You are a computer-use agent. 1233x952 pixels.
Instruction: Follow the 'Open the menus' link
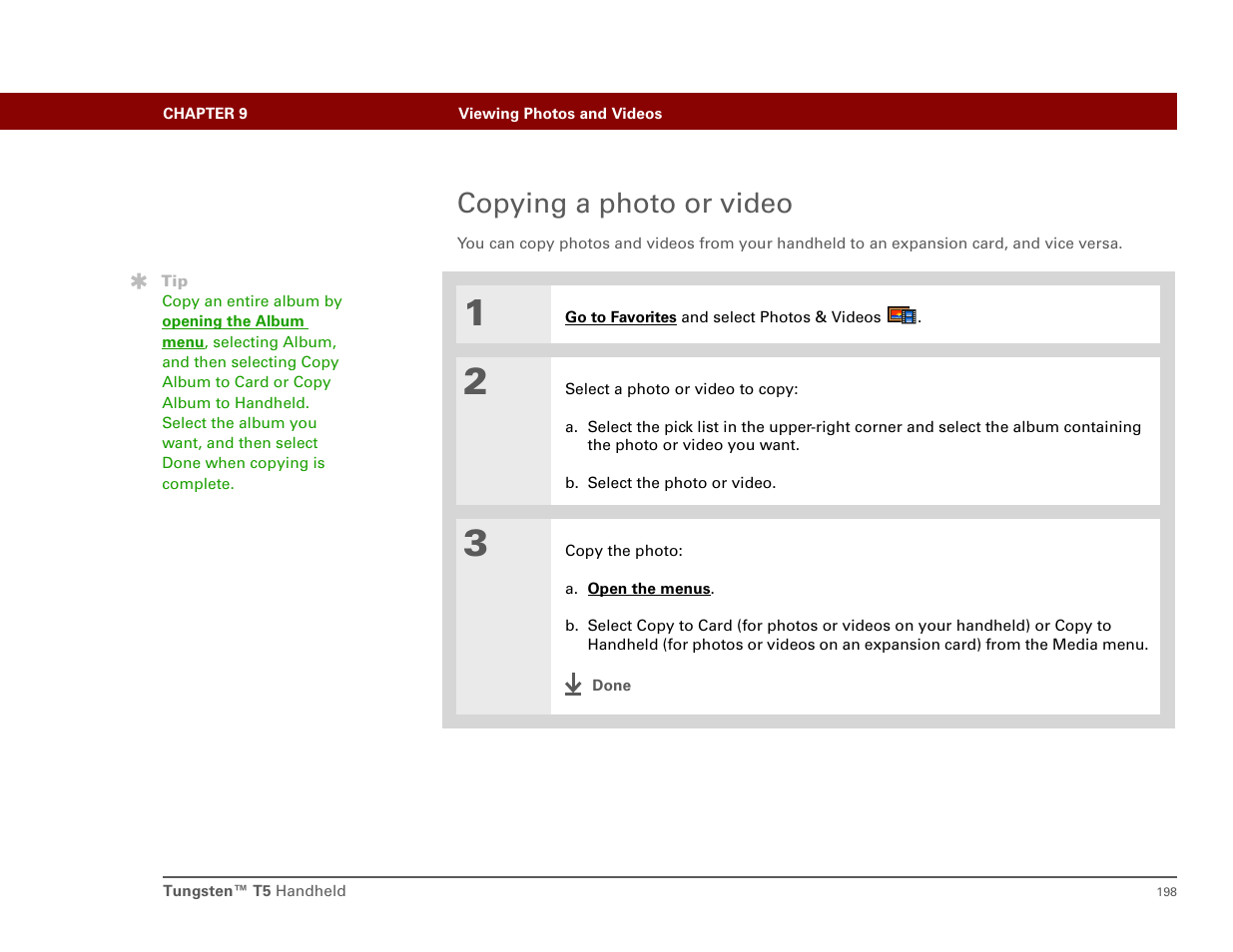(x=649, y=589)
